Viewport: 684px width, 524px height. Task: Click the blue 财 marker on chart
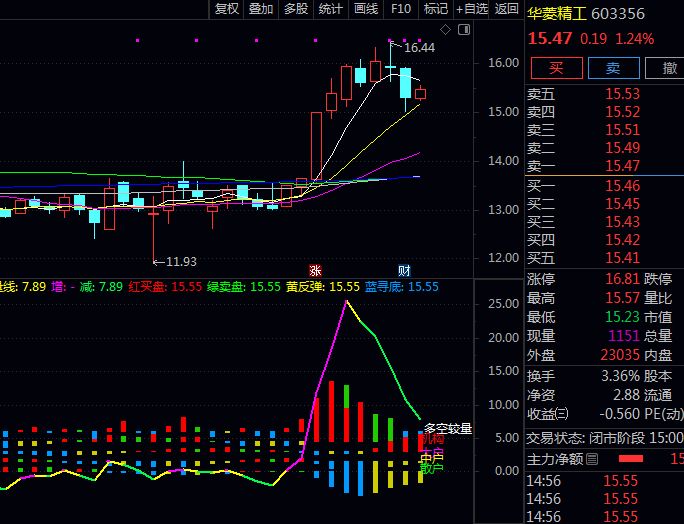pos(404,270)
